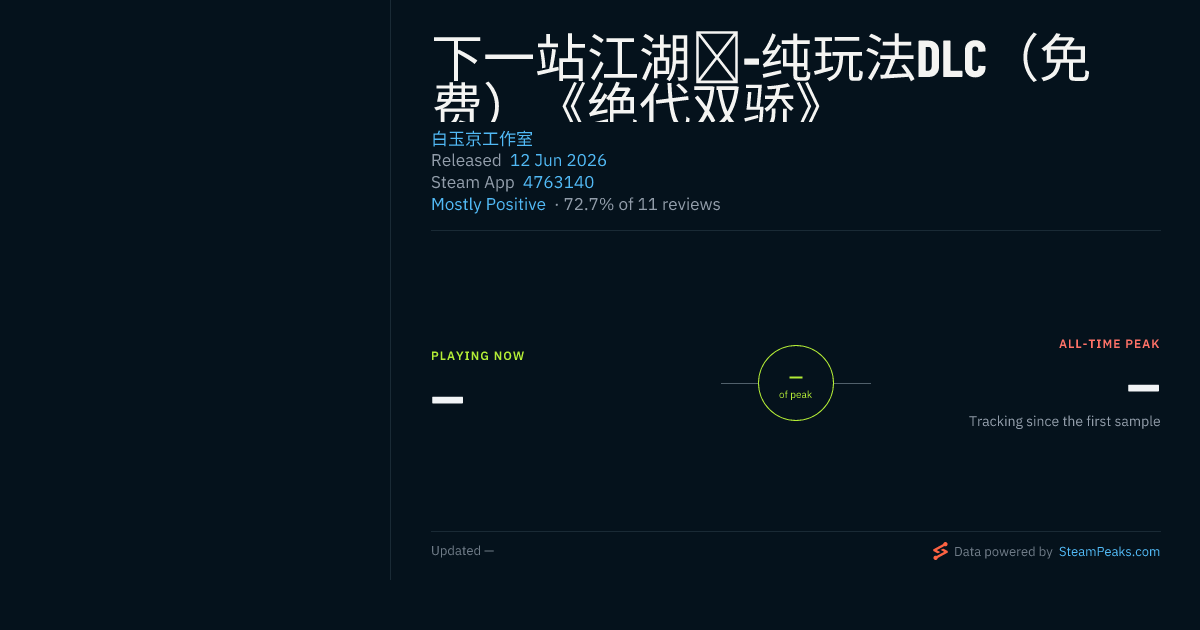Click the 'Released' field label

(466, 160)
